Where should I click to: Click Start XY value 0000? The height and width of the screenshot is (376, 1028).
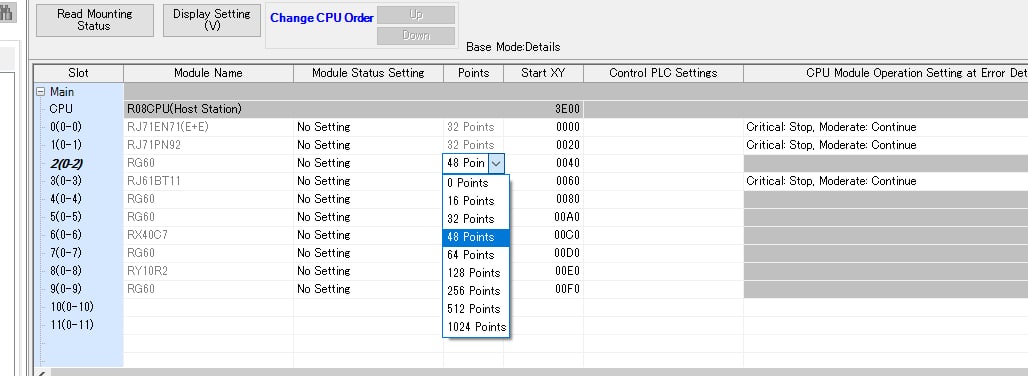568,127
